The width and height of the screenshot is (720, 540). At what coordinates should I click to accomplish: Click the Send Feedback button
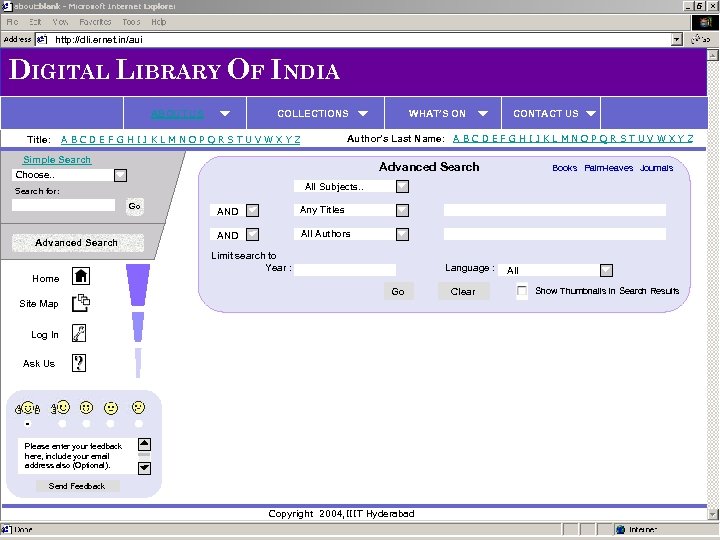pyautogui.click(x=77, y=486)
